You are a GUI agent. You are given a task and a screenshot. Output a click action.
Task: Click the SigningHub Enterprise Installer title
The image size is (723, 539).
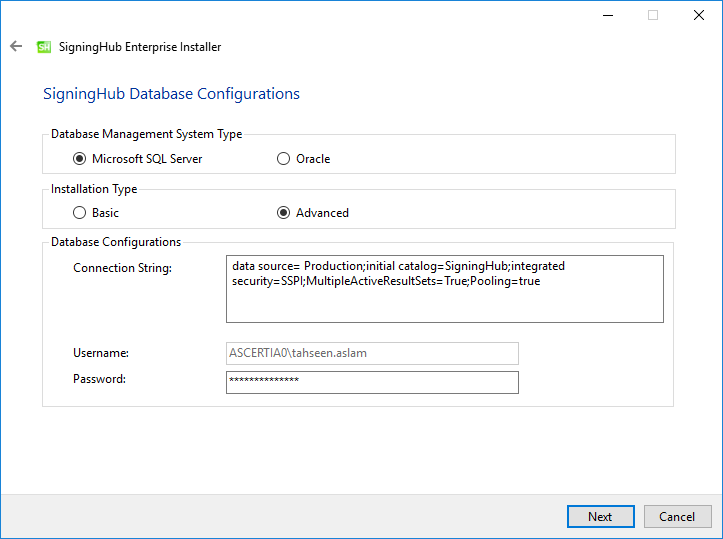[x=140, y=47]
